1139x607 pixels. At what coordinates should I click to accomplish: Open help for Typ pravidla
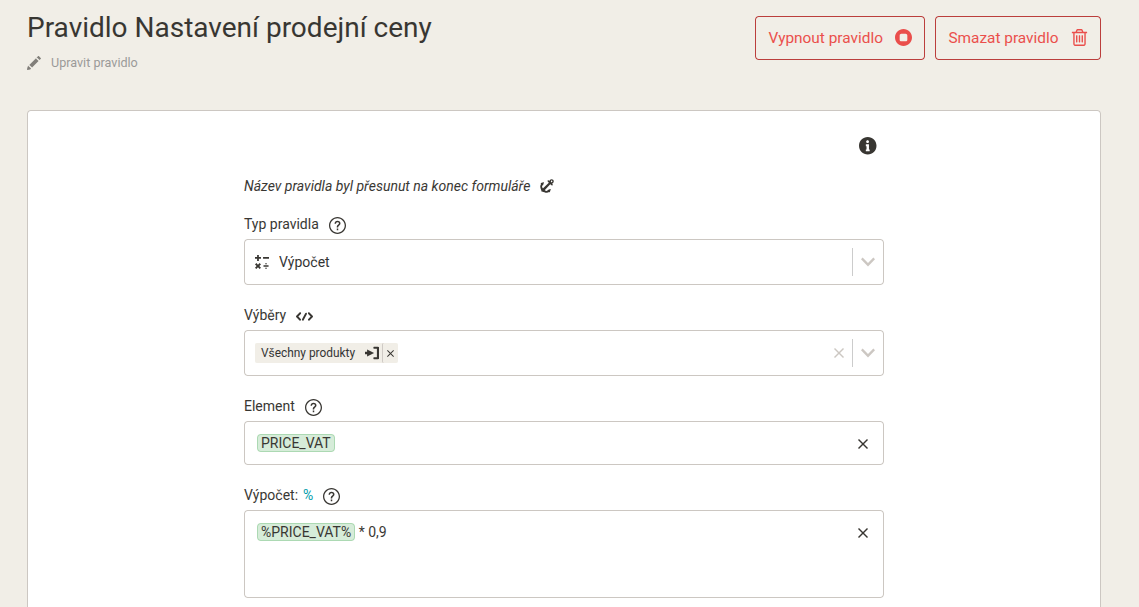click(337, 225)
